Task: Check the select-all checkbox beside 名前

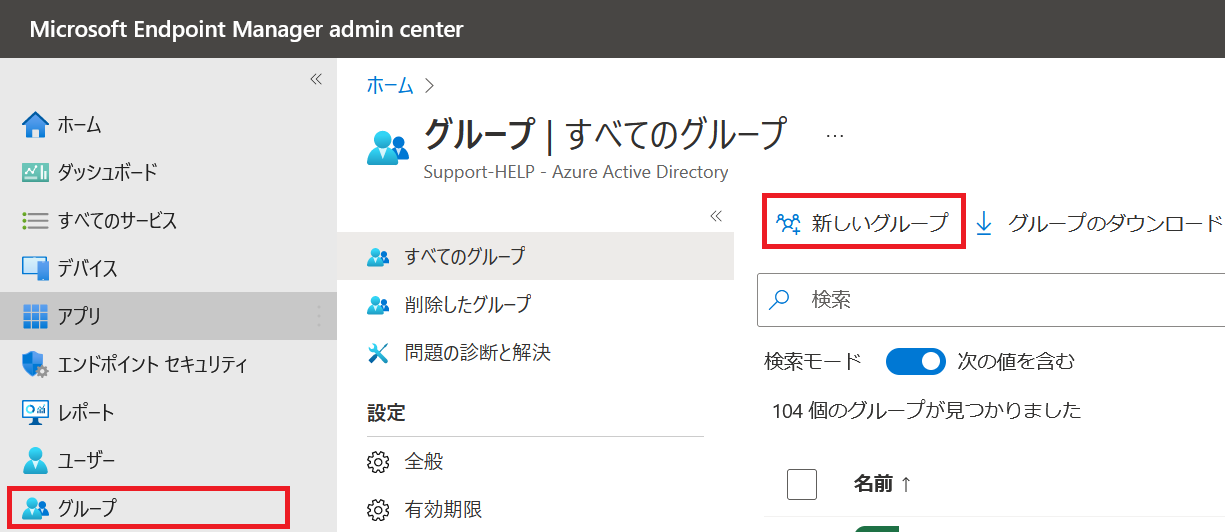Action: tap(802, 484)
